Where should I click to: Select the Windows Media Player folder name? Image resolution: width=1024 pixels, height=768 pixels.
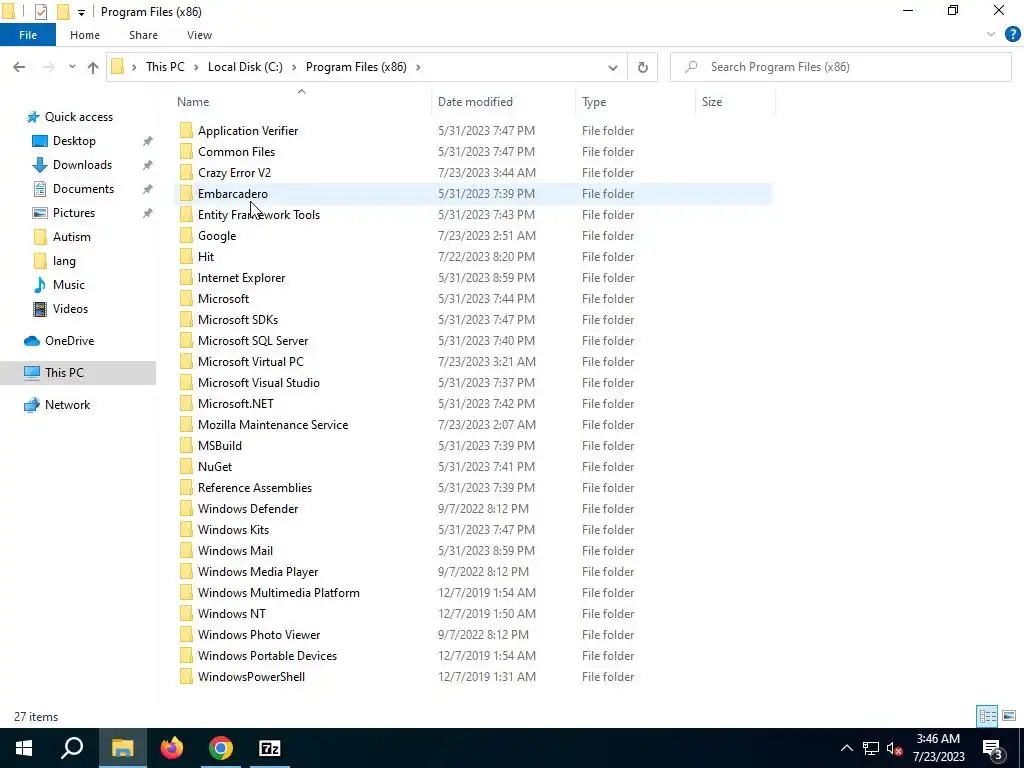[x=258, y=571]
